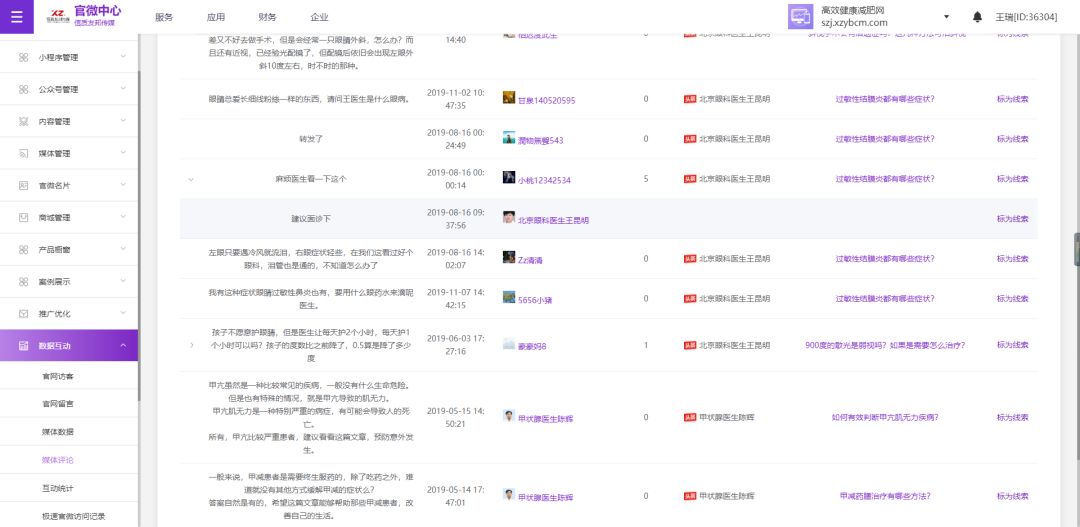Click the 推广优化 sidebar icon
Screen dimensions: 1080x527
coord(24,313)
